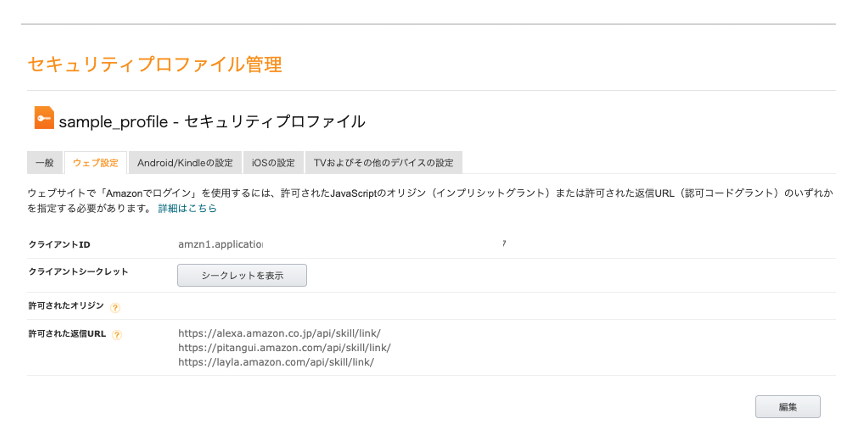Open the Android/Kindleの設定 tab
Viewport: 855px width, 442px height.
[x=185, y=163]
